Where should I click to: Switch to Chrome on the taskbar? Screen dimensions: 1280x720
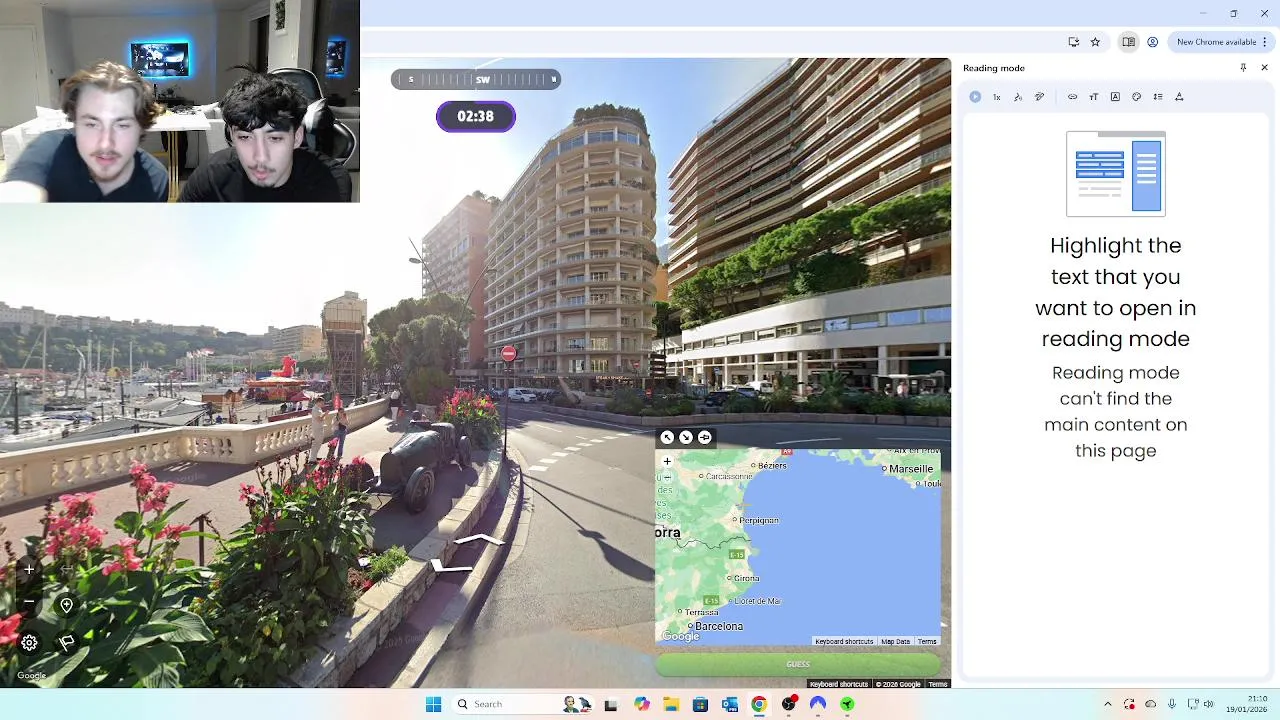click(x=759, y=704)
